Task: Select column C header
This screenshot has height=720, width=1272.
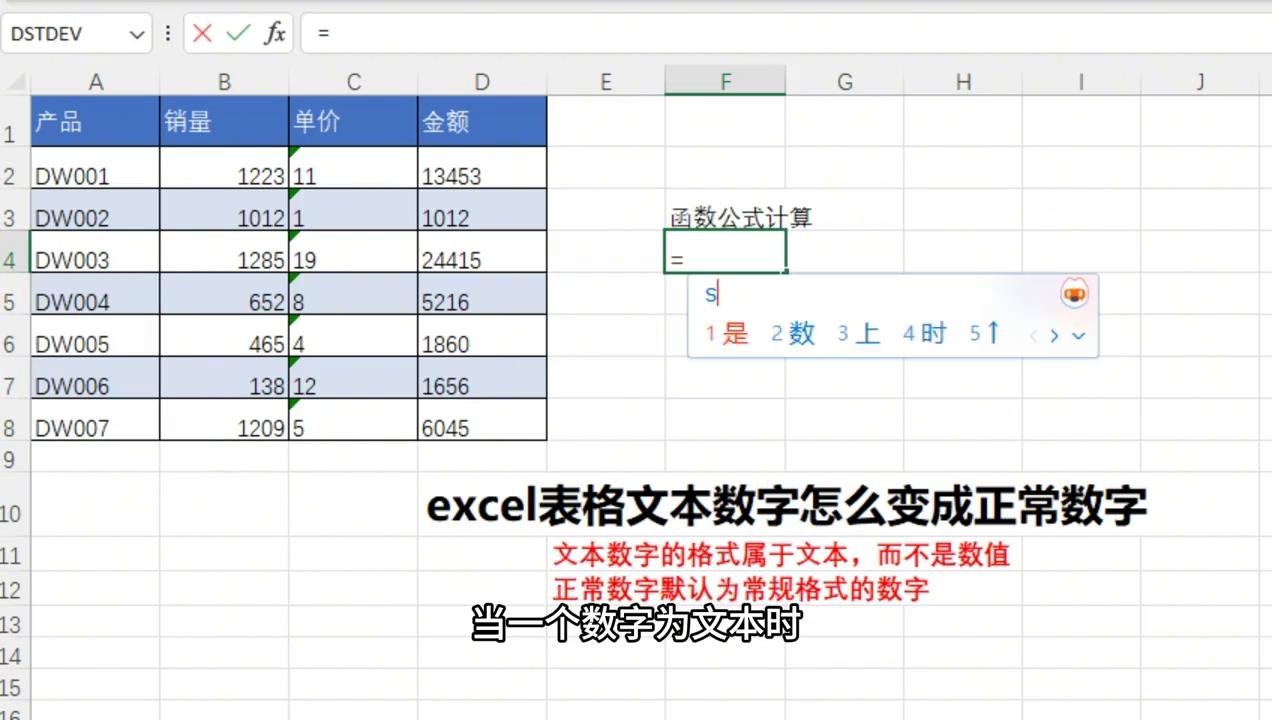Action: click(x=353, y=82)
